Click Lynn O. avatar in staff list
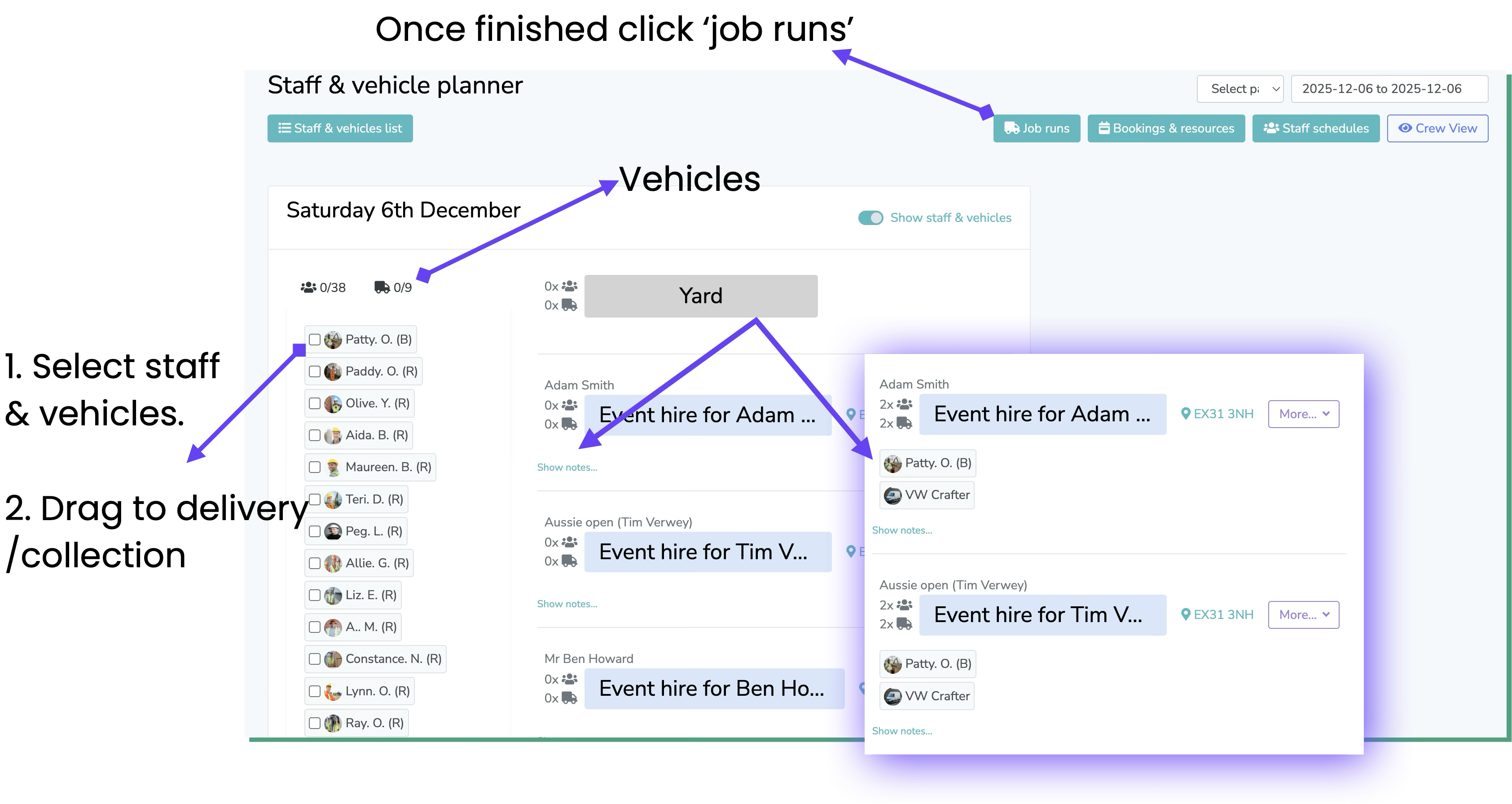This screenshot has width=1512, height=804. [333, 691]
